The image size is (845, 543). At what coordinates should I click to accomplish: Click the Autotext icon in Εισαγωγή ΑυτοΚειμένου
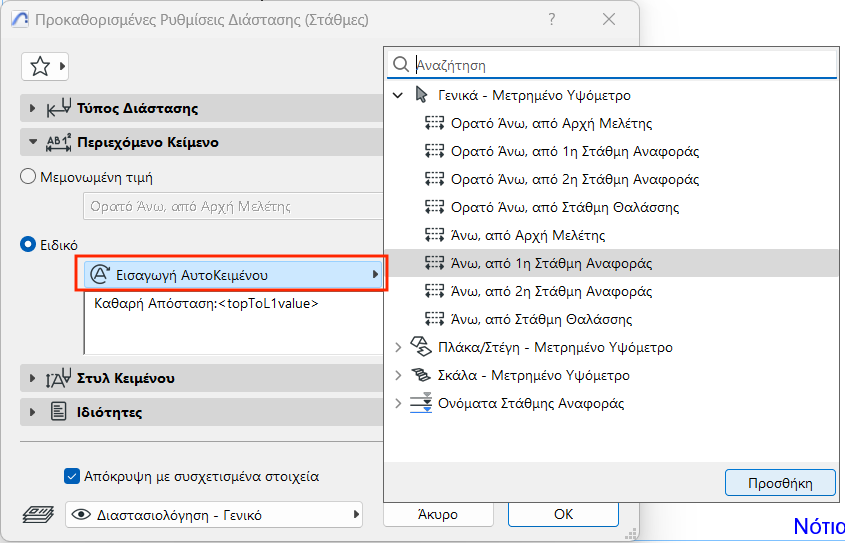(100, 275)
